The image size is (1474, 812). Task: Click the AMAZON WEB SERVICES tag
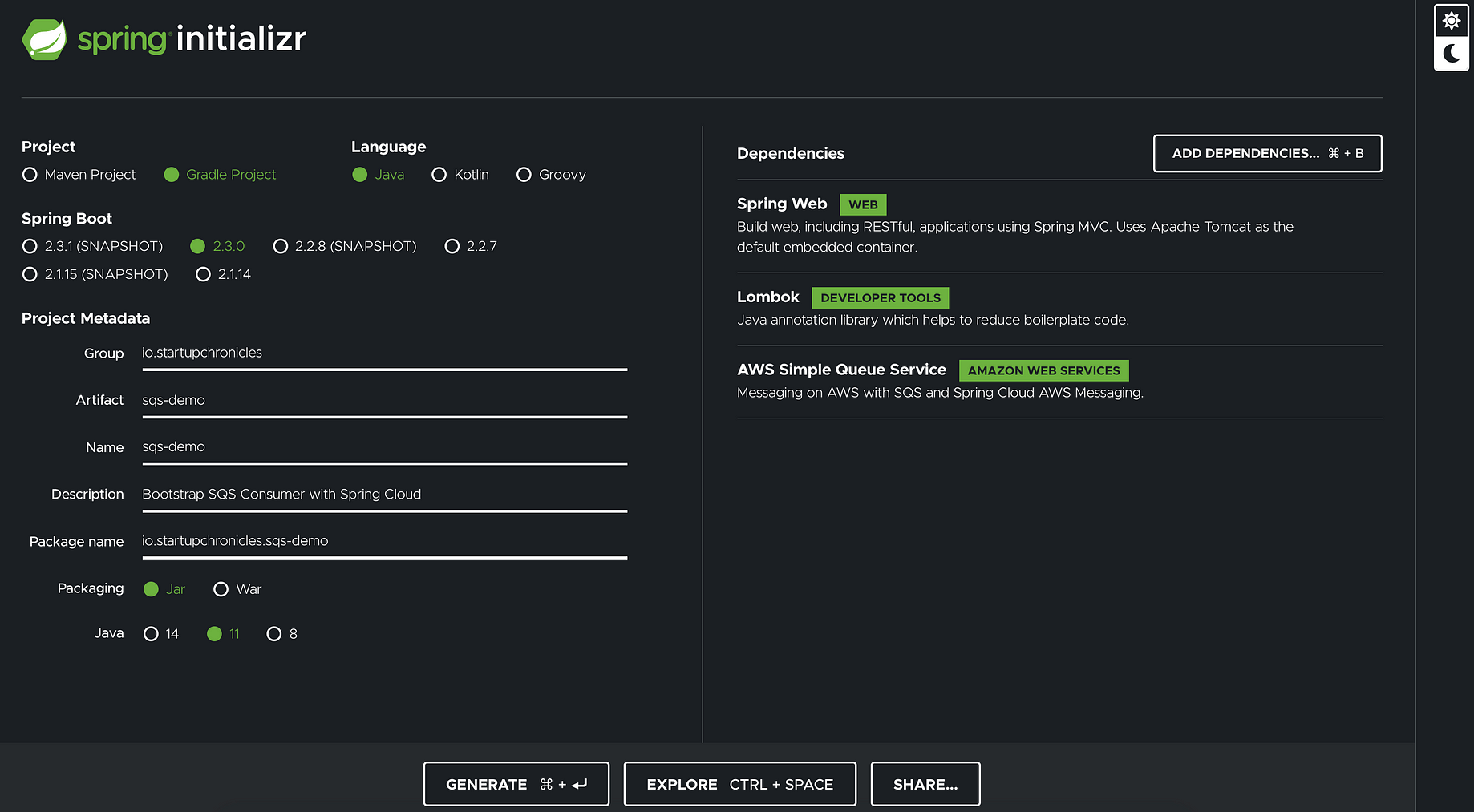(1044, 370)
